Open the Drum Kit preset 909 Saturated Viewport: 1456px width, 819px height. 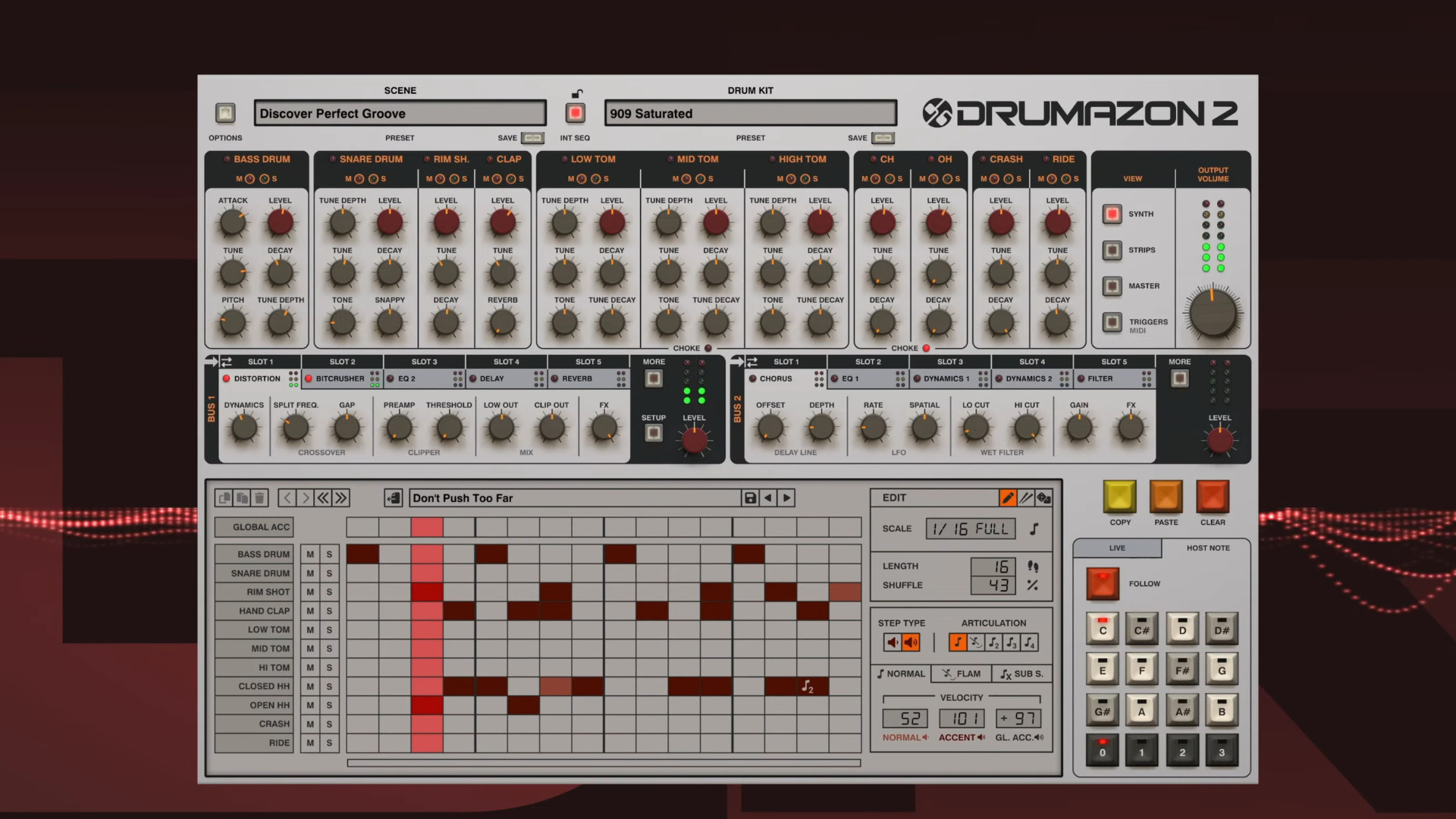[x=750, y=114]
